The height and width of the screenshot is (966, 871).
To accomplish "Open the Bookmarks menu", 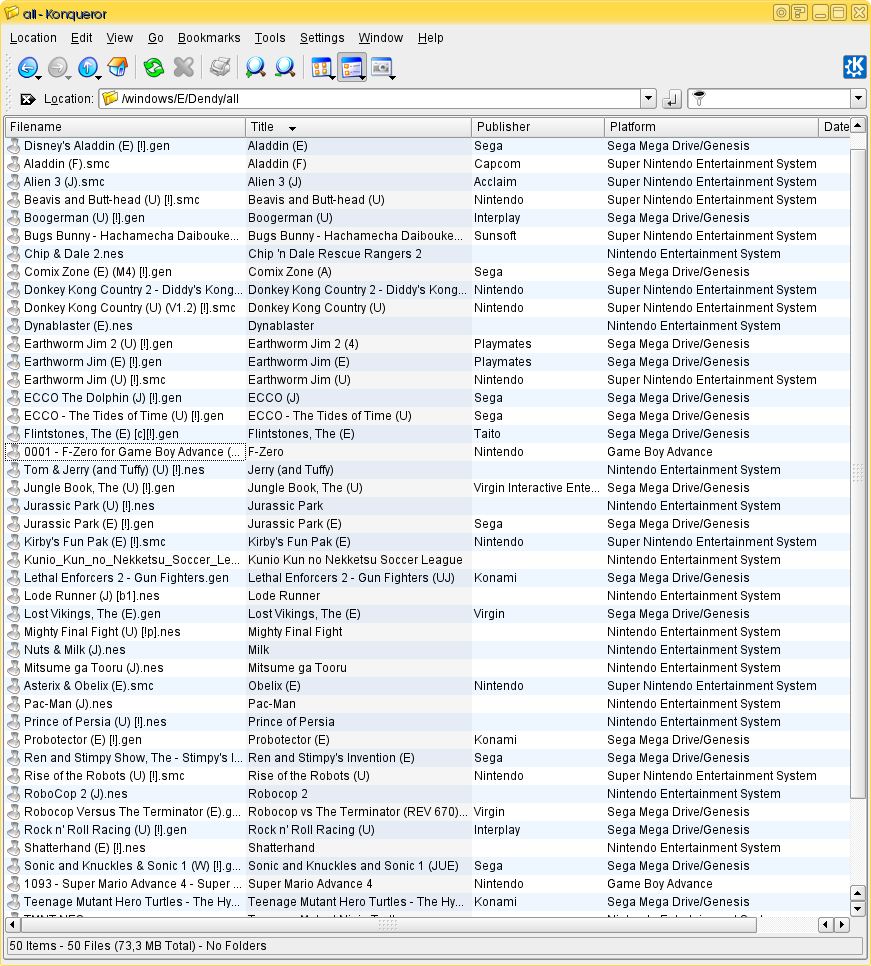I will (209, 38).
